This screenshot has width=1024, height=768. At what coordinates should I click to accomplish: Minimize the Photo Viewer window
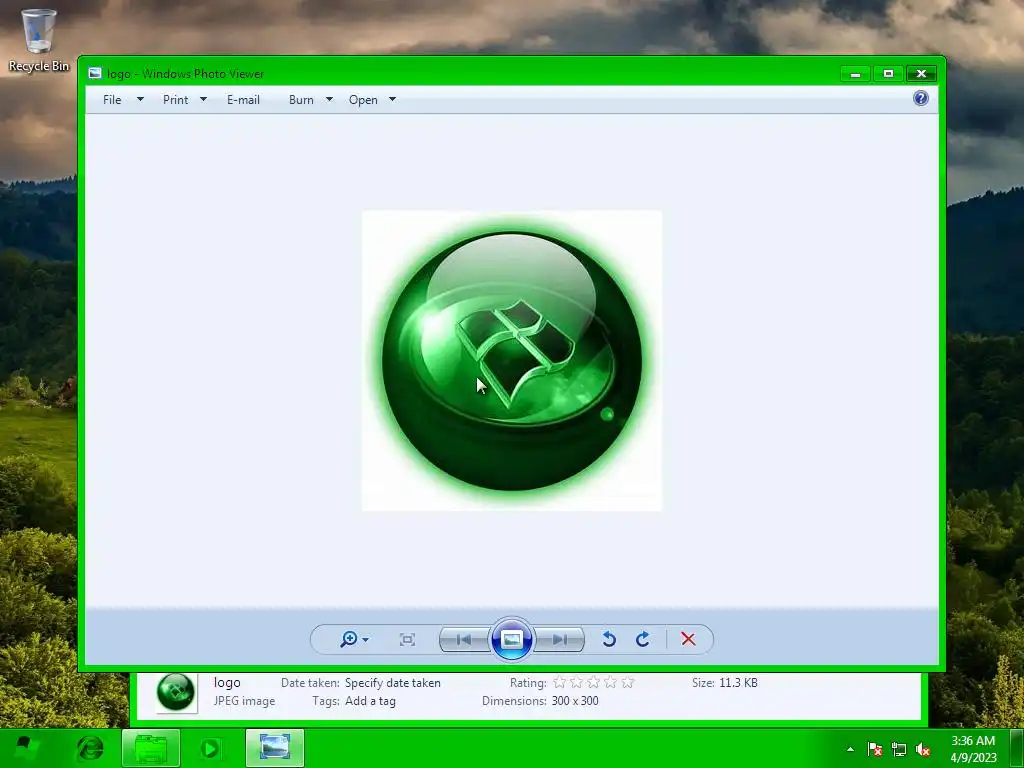pyautogui.click(x=856, y=74)
